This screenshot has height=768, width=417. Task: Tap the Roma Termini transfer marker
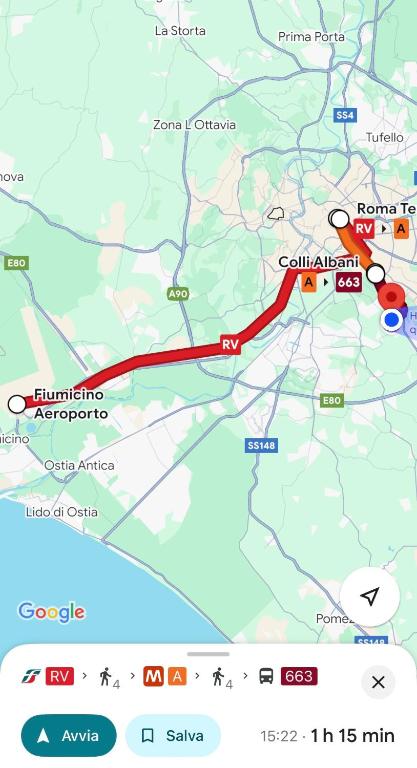[x=339, y=218]
